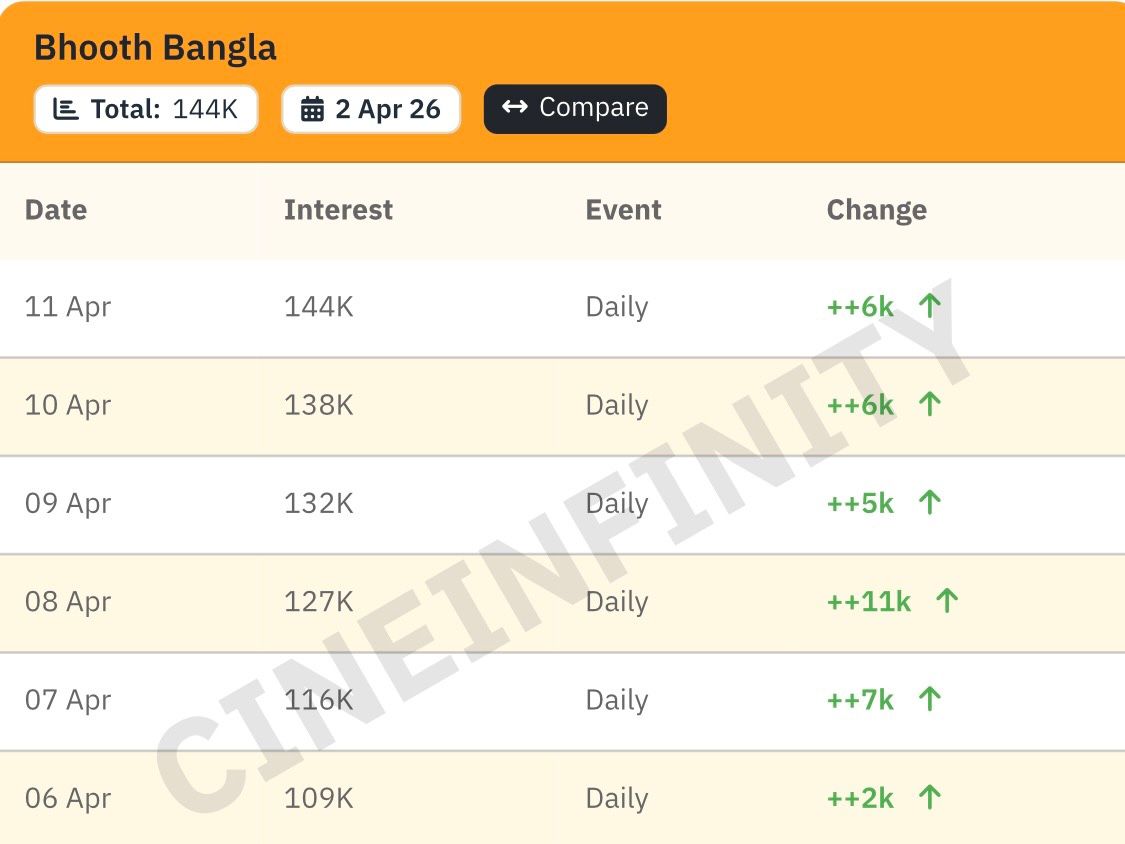Open the 2 Apr 26 date picker
This screenshot has width=1125, height=844.
point(371,109)
